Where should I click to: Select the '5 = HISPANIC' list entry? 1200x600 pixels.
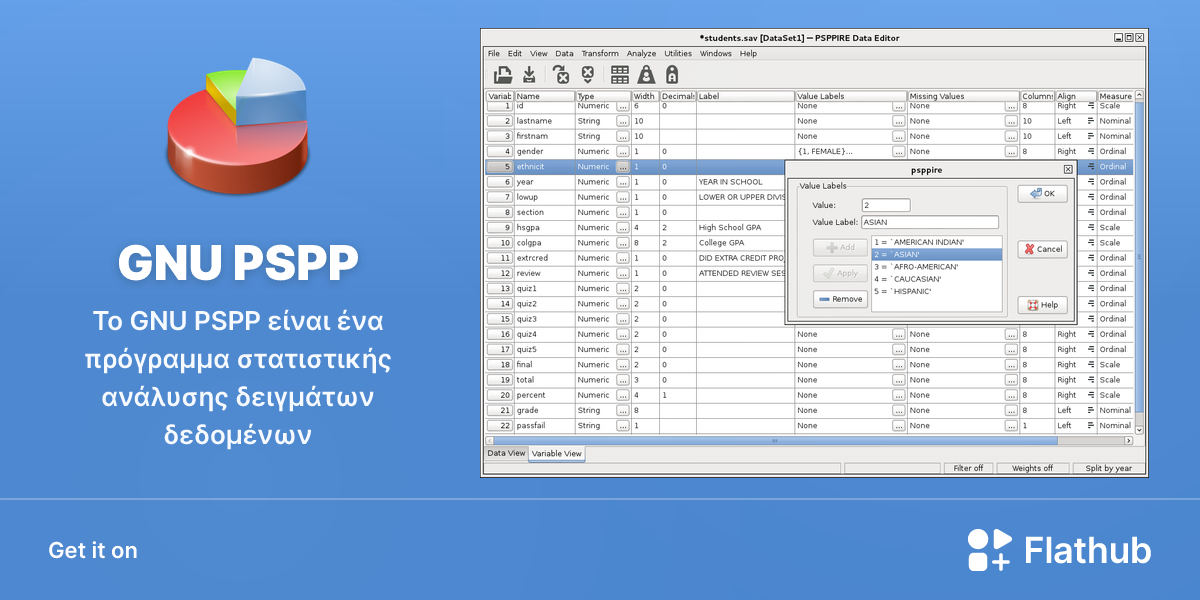[936, 291]
